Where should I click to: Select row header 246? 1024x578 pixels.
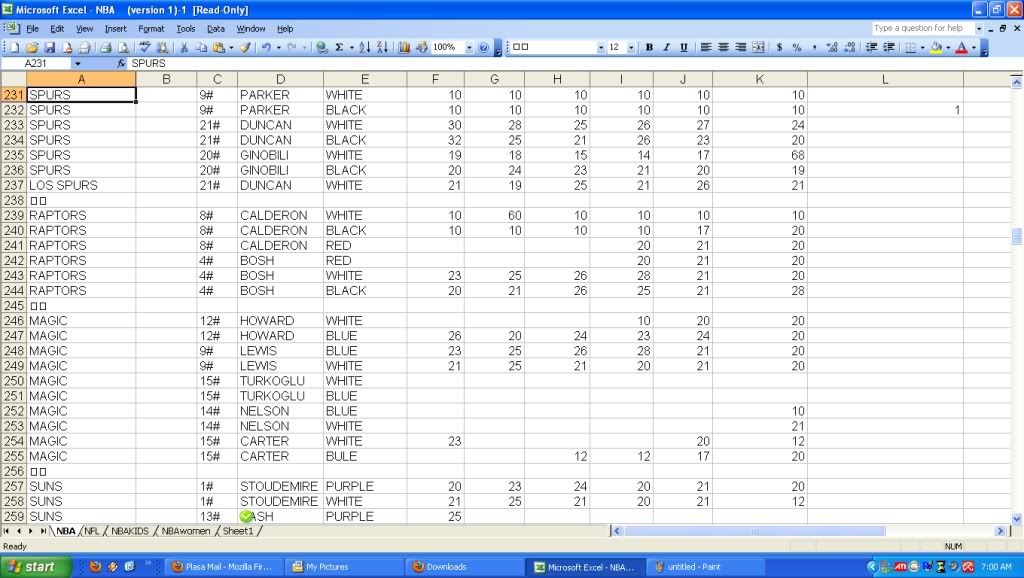[x=13, y=321]
